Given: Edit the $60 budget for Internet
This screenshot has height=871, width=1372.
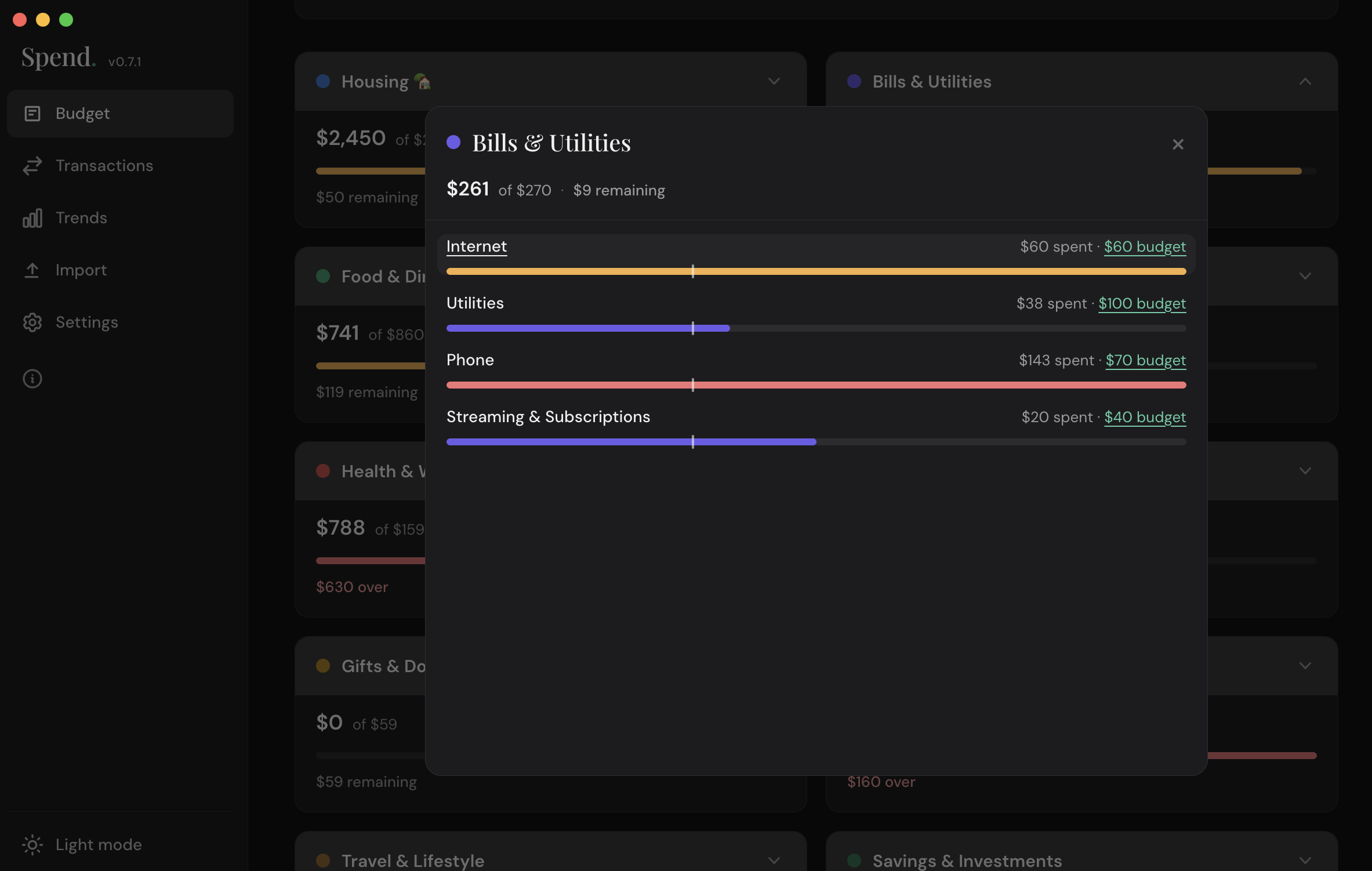Looking at the screenshot, I should [x=1145, y=246].
